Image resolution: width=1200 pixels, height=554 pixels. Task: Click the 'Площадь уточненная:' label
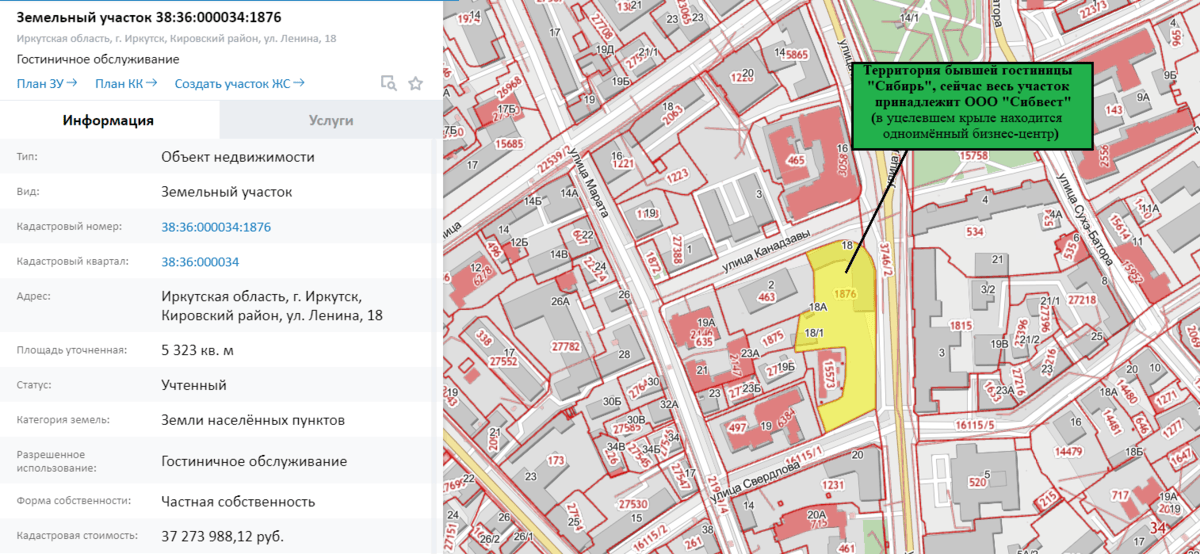pos(72,350)
